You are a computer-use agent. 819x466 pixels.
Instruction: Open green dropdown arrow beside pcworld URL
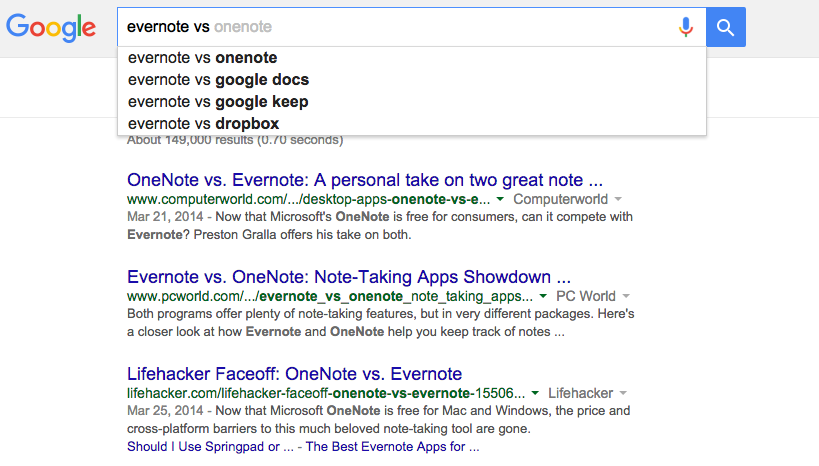[543, 296]
